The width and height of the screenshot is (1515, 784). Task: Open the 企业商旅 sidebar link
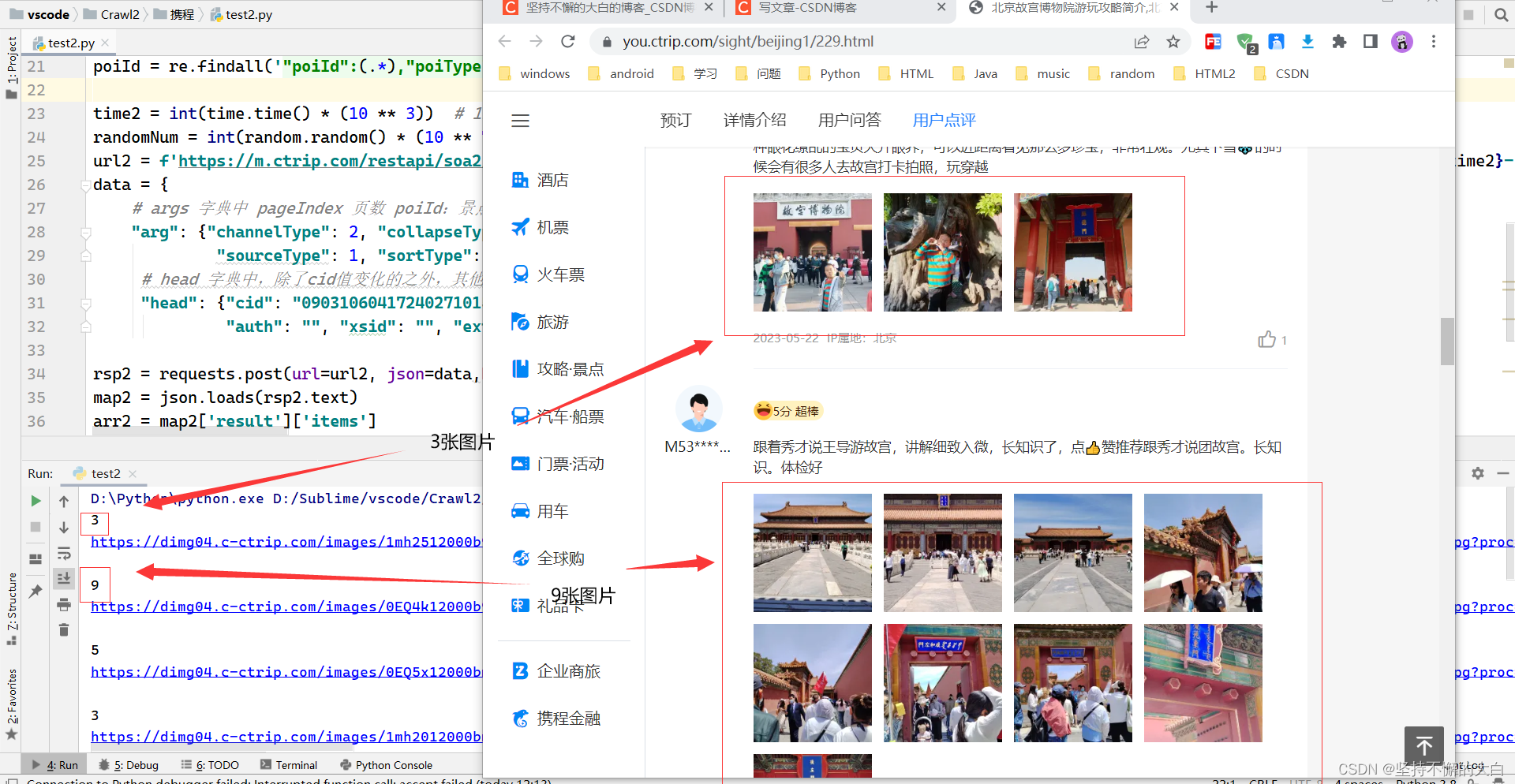pyautogui.click(x=556, y=671)
